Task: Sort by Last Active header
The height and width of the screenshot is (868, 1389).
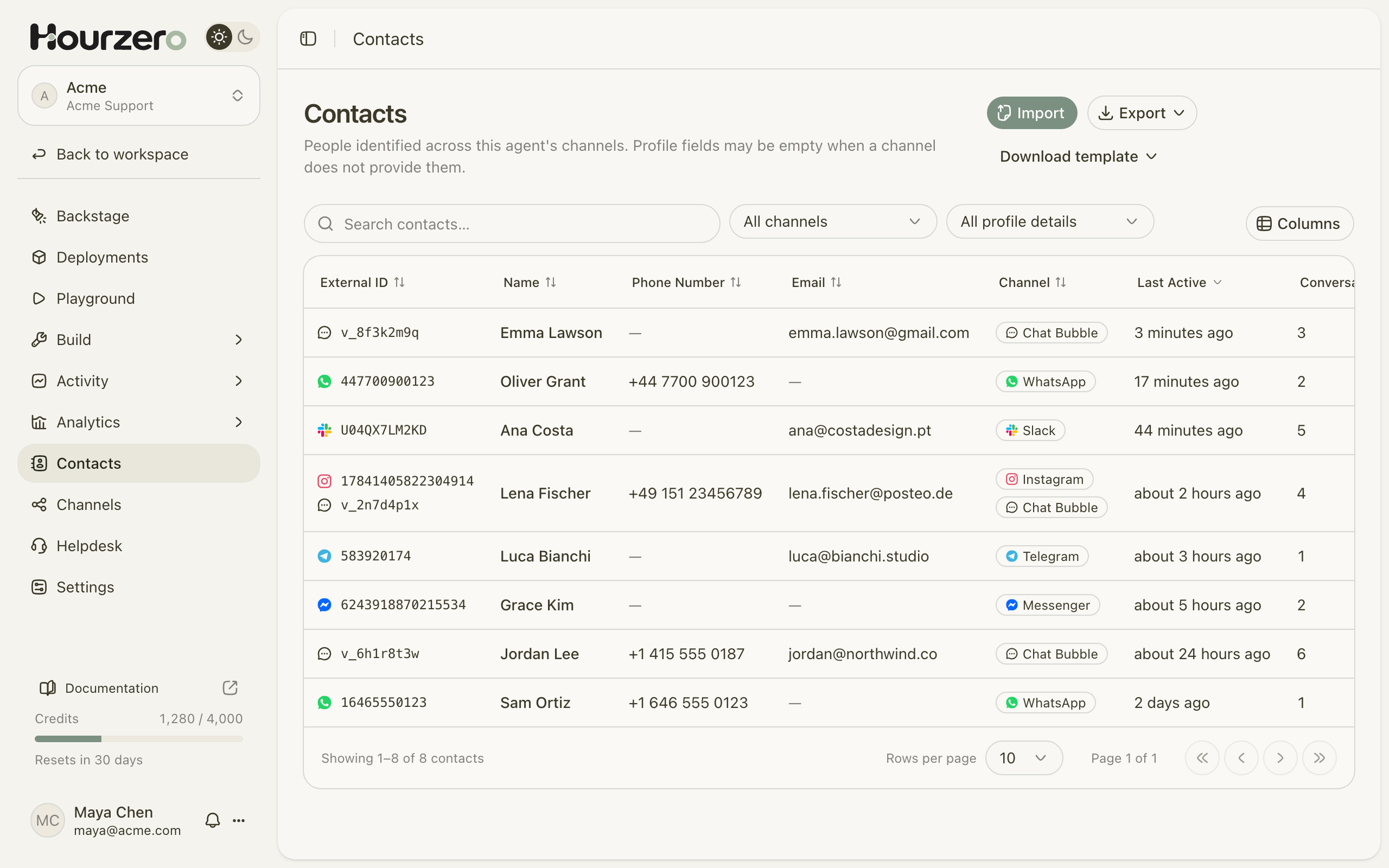Action: point(1180,283)
